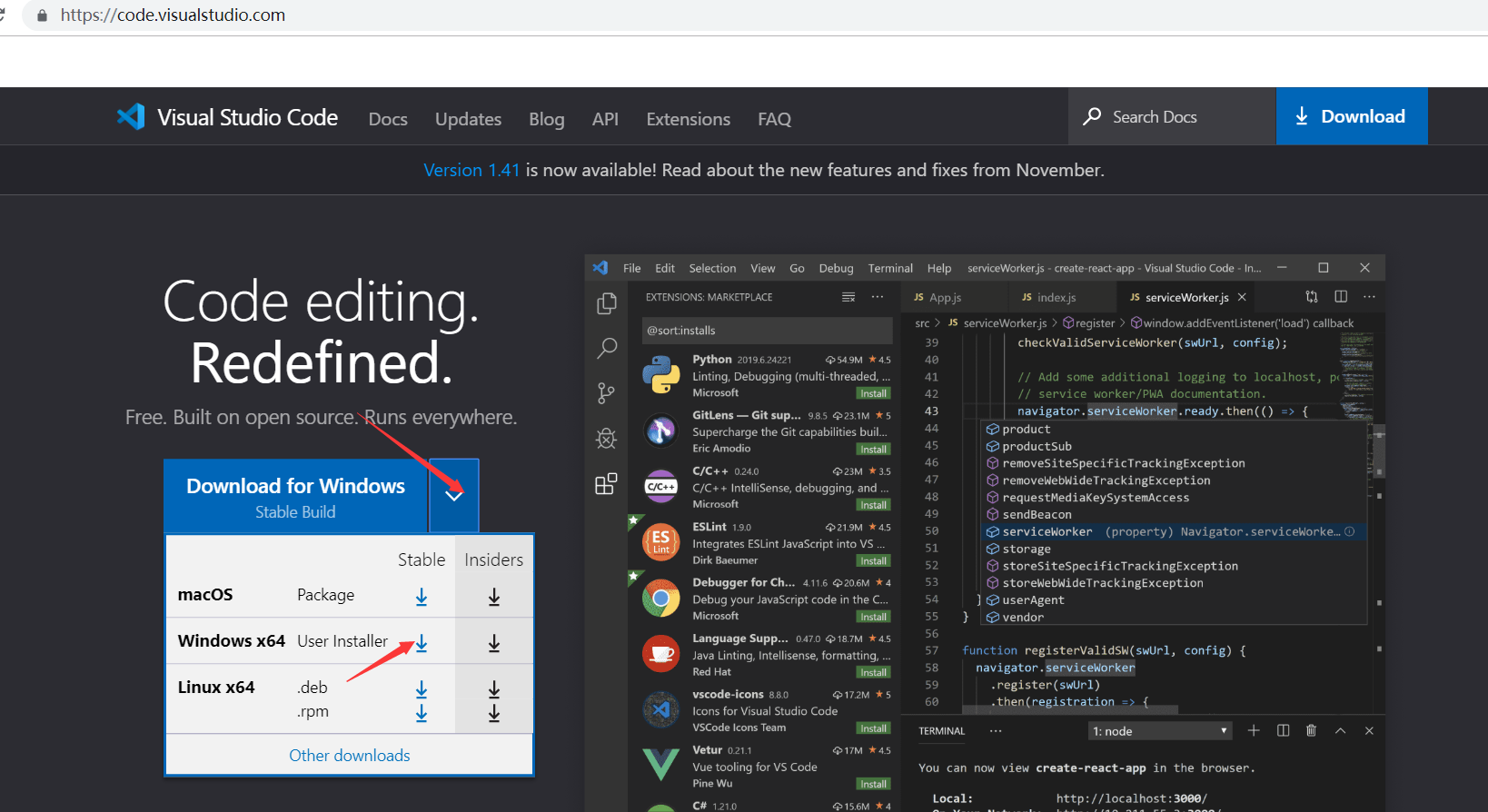Viewport: 1488px width, 812px height.
Task: Download the Linux .rpm Insiders package
Action: tap(494, 713)
